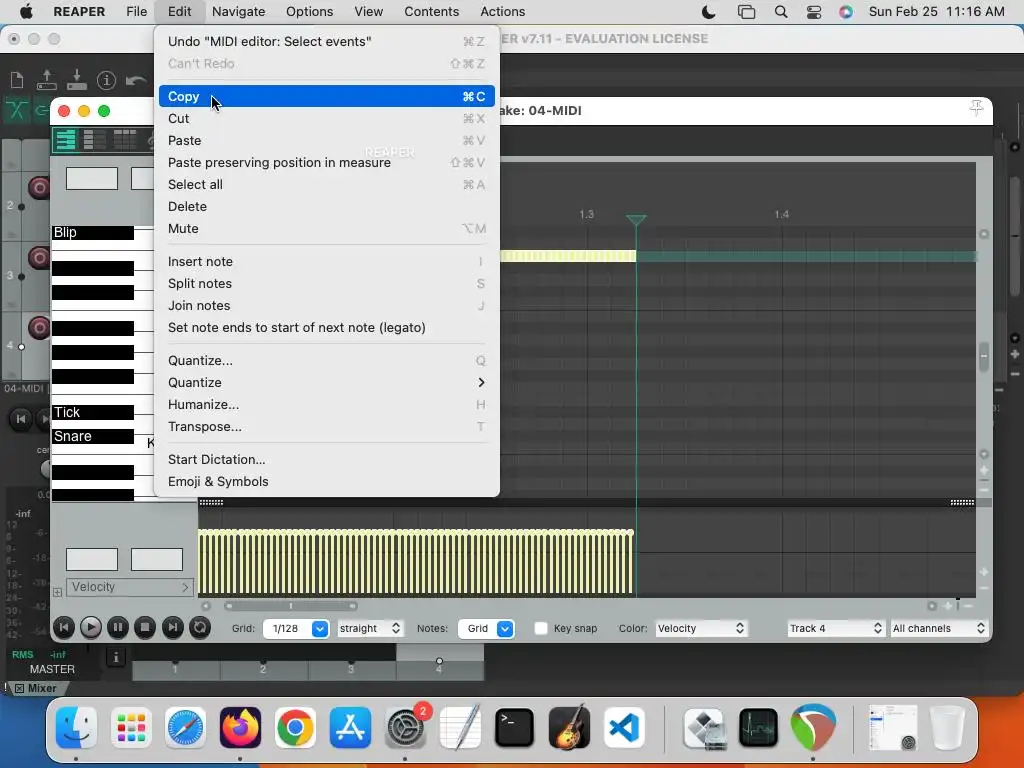Choose Split notes from Edit menu
1024x768 pixels.
click(327, 283)
